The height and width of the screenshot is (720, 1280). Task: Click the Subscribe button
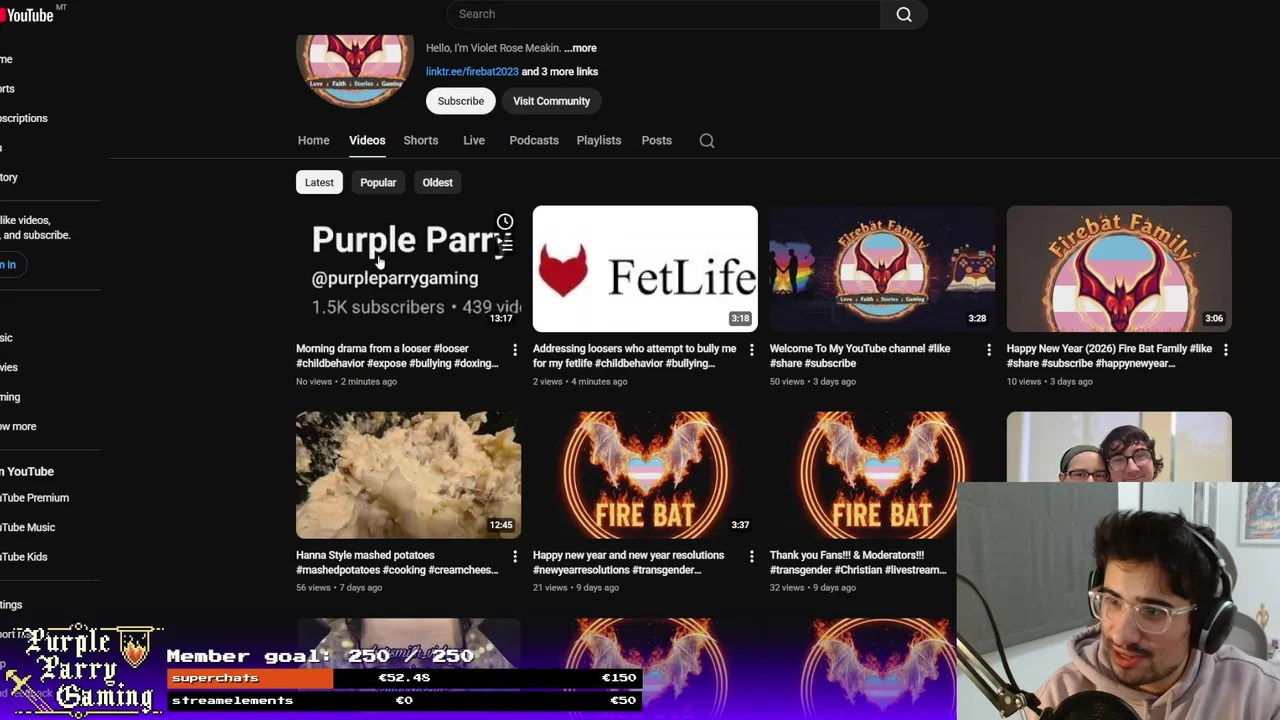(461, 101)
